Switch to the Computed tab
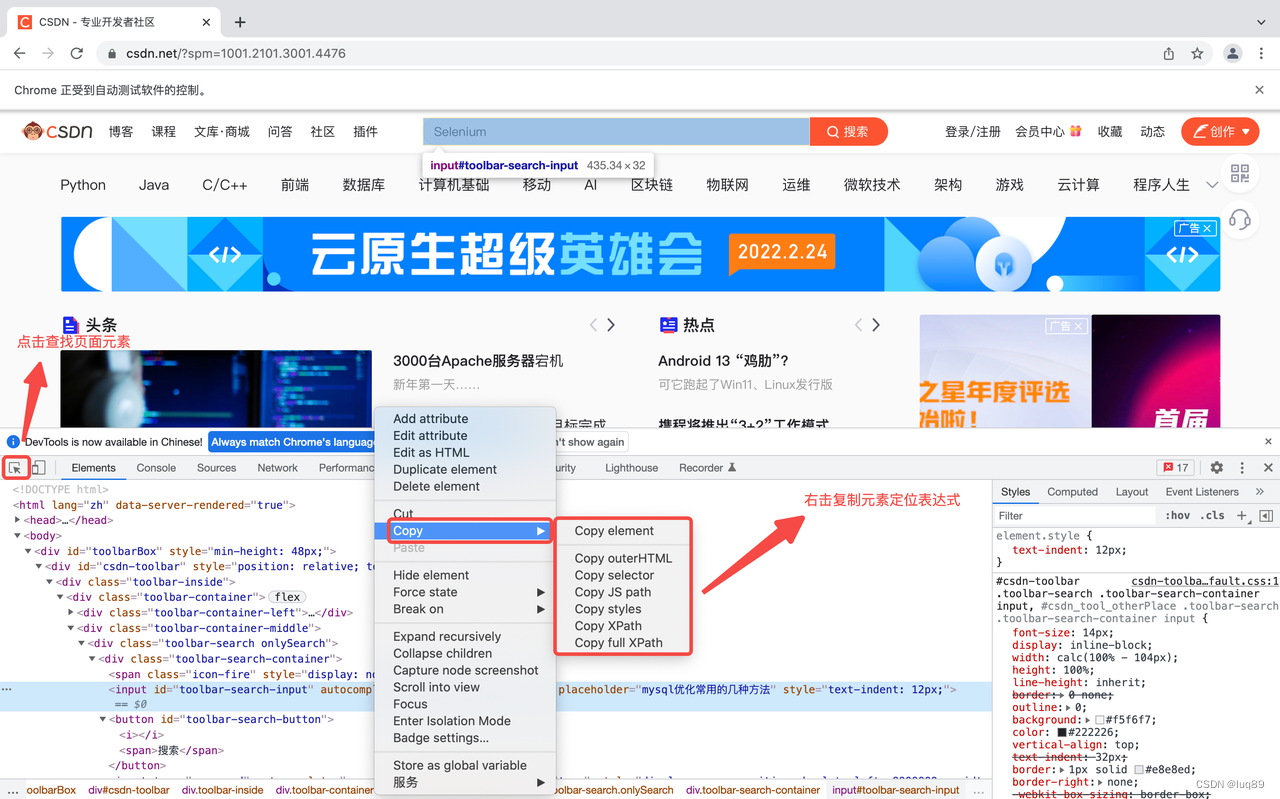 point(1072,491)
